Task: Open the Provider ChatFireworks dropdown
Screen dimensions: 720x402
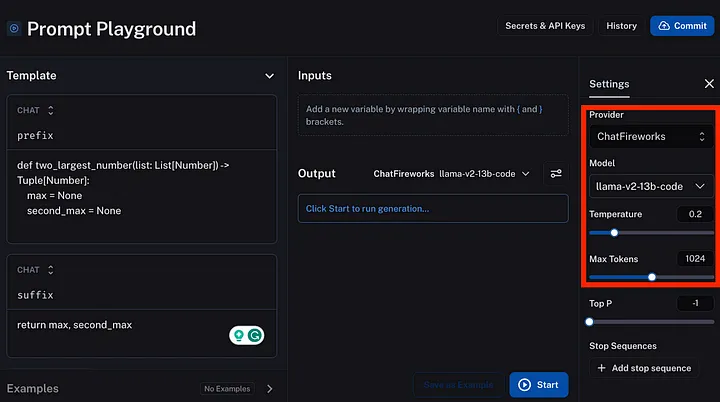Action: 651,136
